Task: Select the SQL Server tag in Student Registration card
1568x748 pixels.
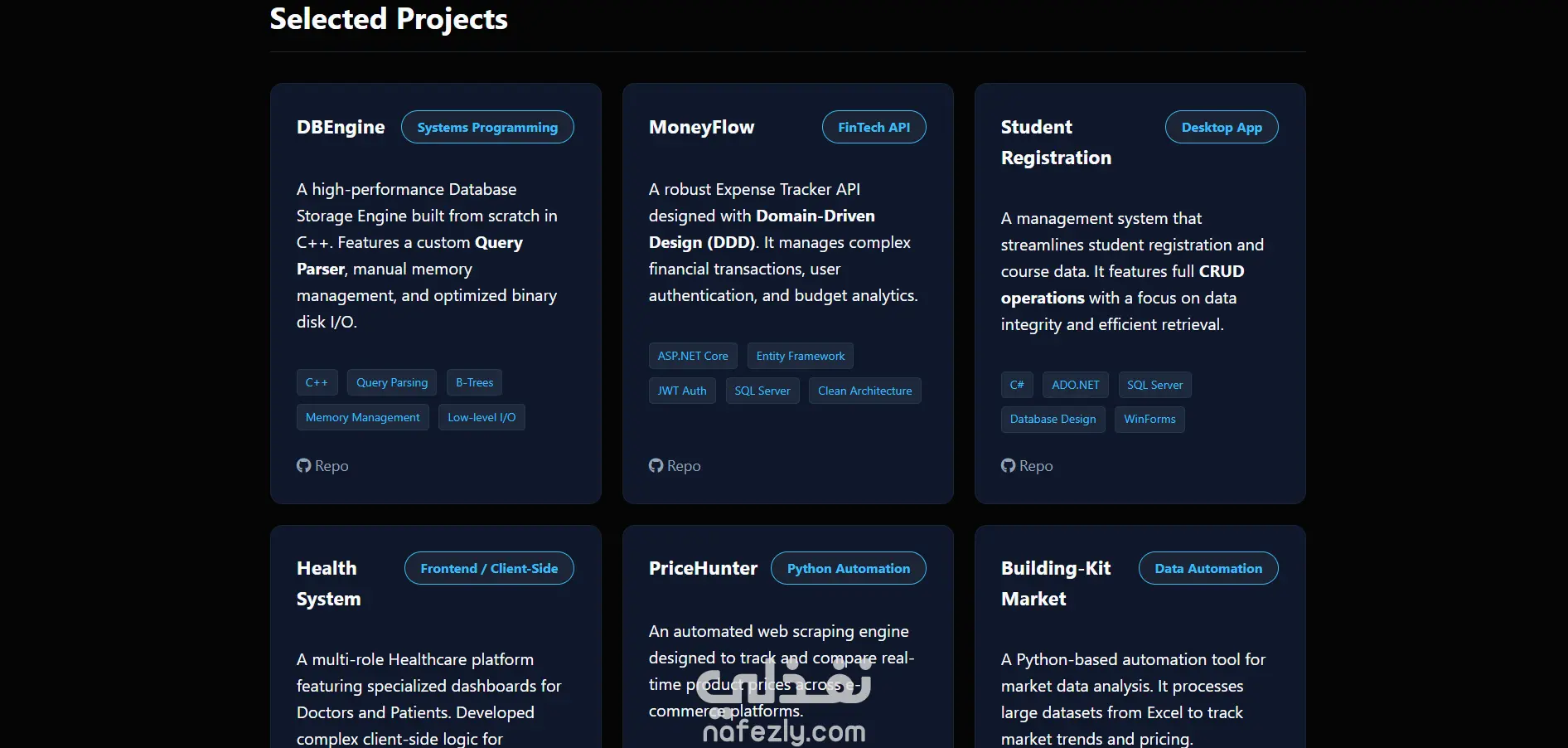Action: 1154,385
